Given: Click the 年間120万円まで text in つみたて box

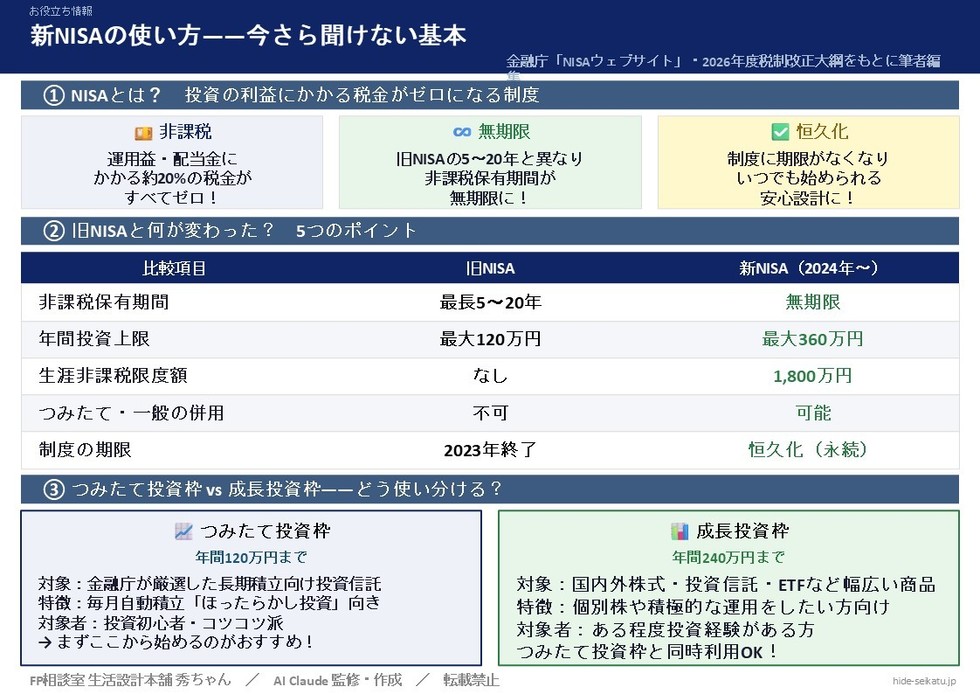Looking at the screenshot, I should click(251, 556).
